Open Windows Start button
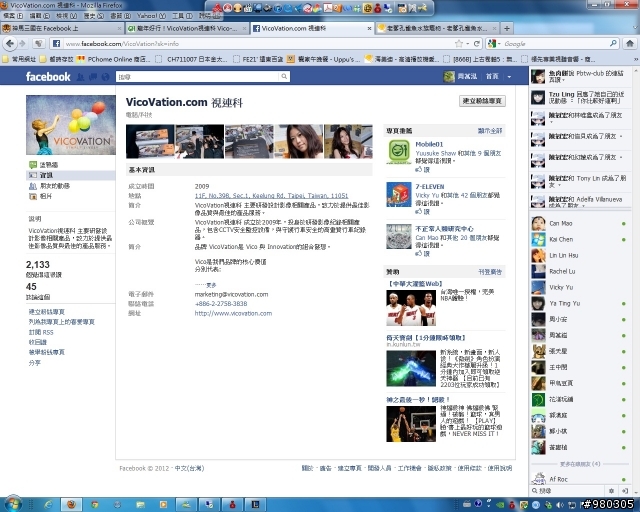640x512 pixels. coord(12,504)
